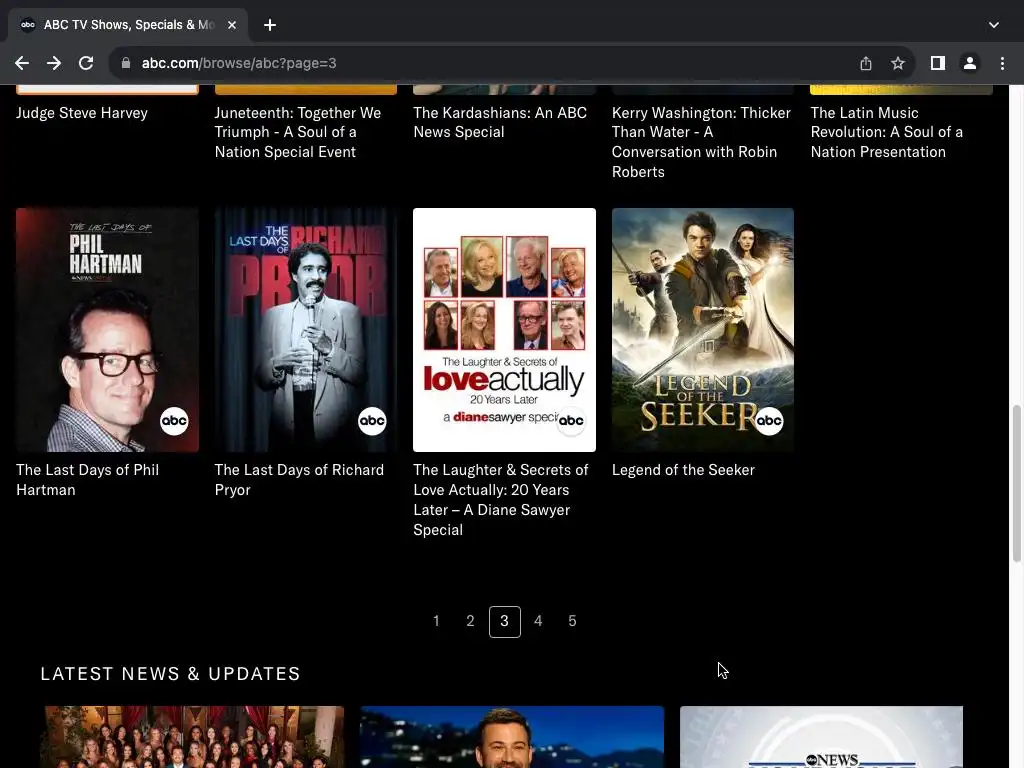This screenshot has height=768, width=1024.
Task: Open The Kardashians: An ABC News Special
Action: 500,123
